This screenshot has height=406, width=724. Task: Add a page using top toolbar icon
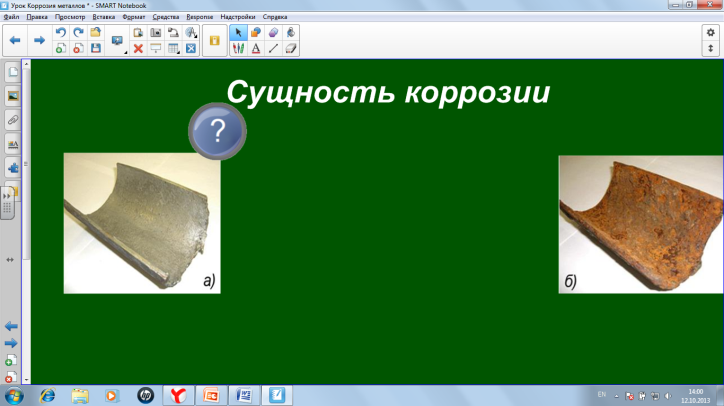pos(60,48)
